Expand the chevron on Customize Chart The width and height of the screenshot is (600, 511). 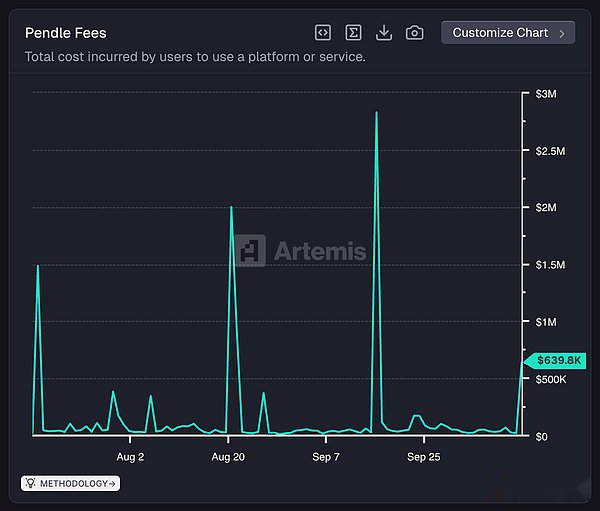pos(562,33)
